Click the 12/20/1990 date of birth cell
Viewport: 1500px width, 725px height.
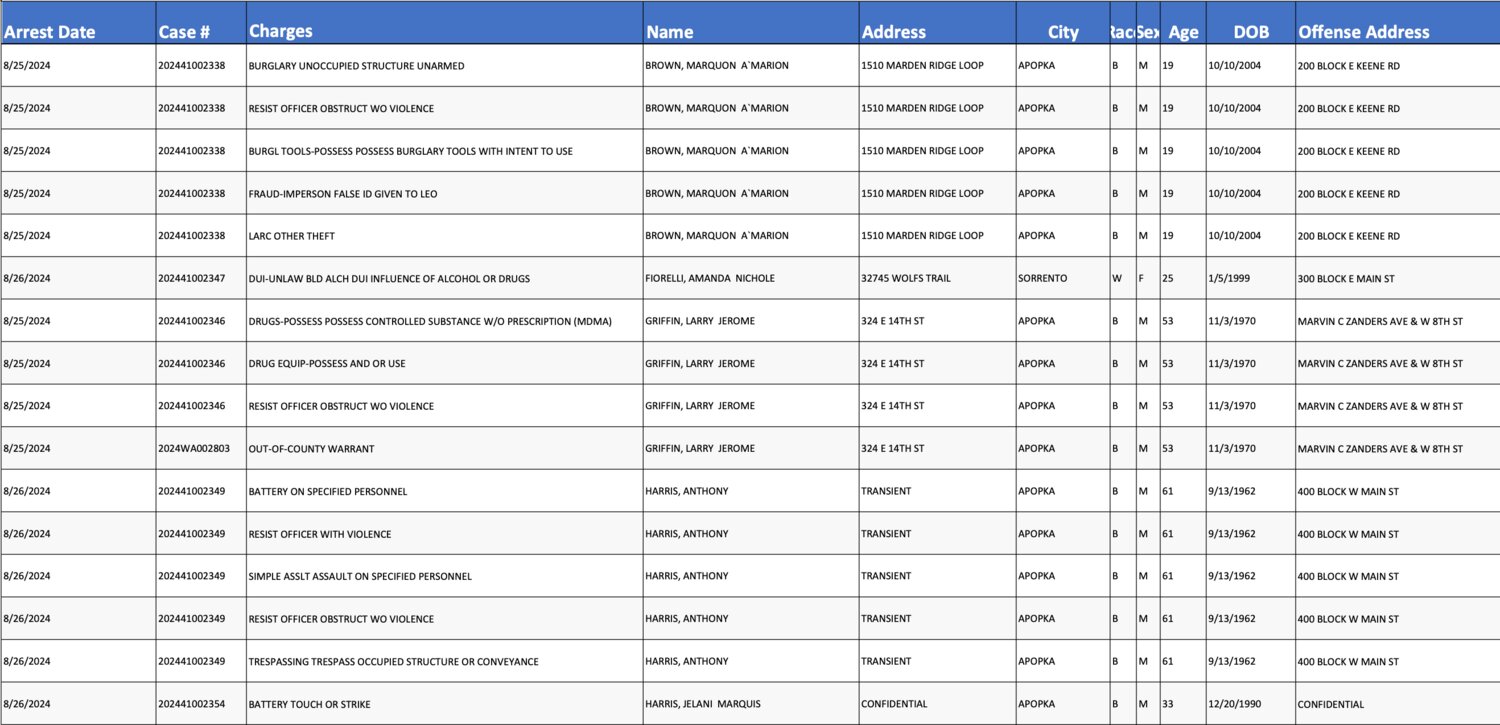point(1250,704)
